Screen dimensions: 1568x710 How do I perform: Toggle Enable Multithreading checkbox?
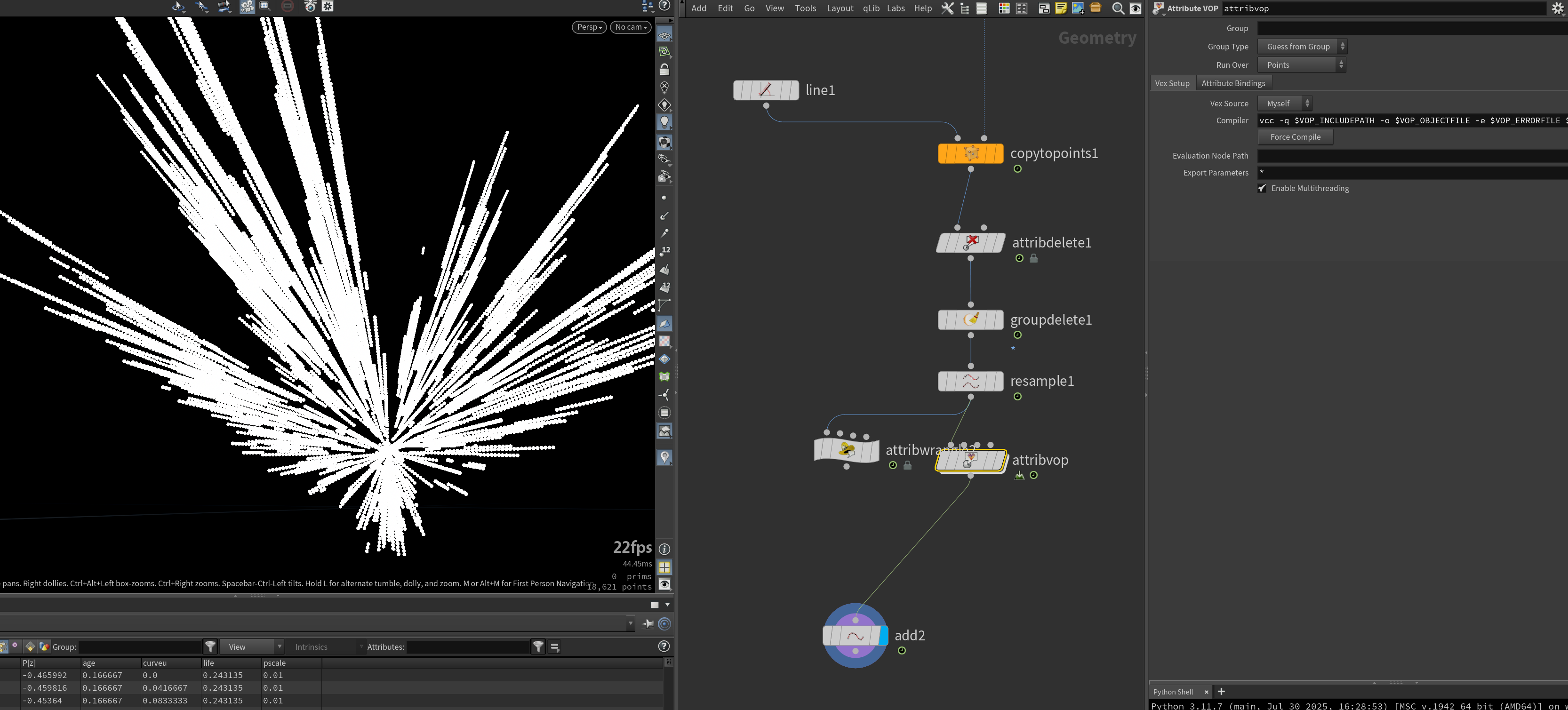[x=1263, y=189]
